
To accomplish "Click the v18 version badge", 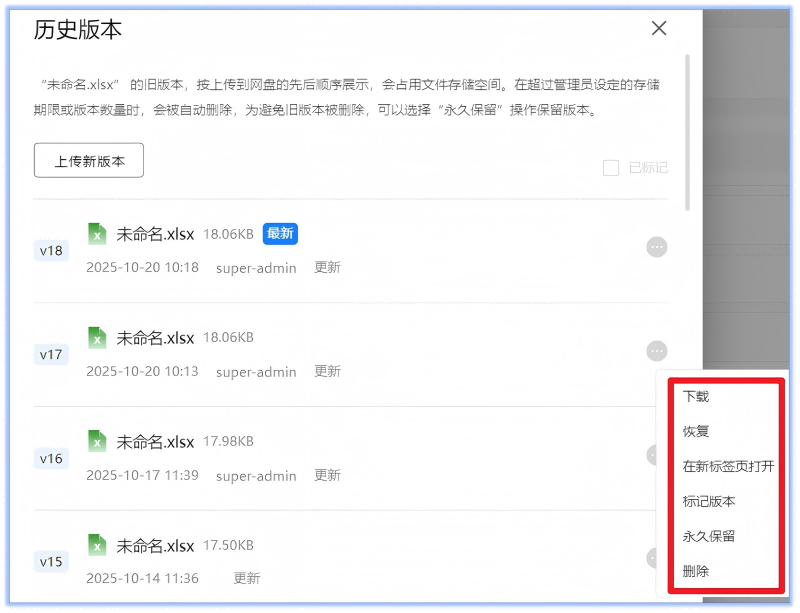I will (51, 251).
